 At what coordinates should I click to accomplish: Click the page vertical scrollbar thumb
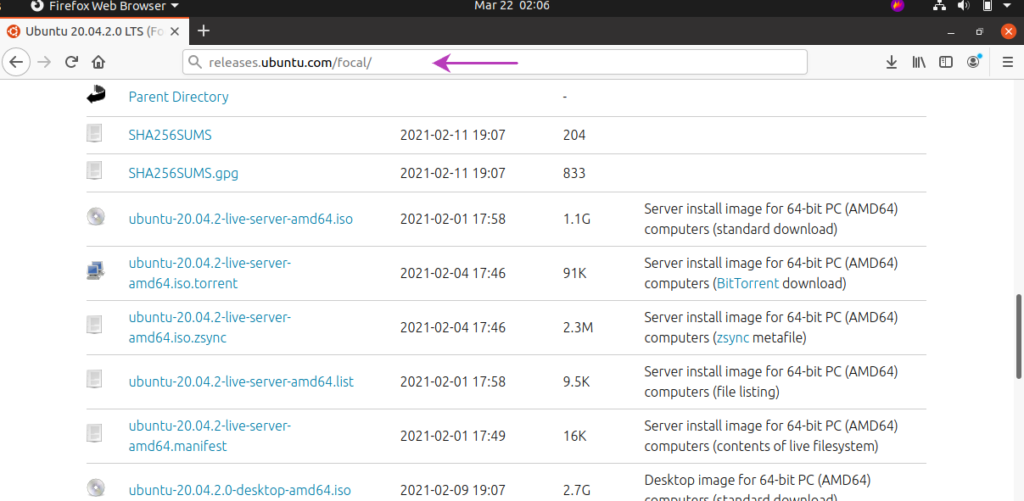click(1019, 336)
